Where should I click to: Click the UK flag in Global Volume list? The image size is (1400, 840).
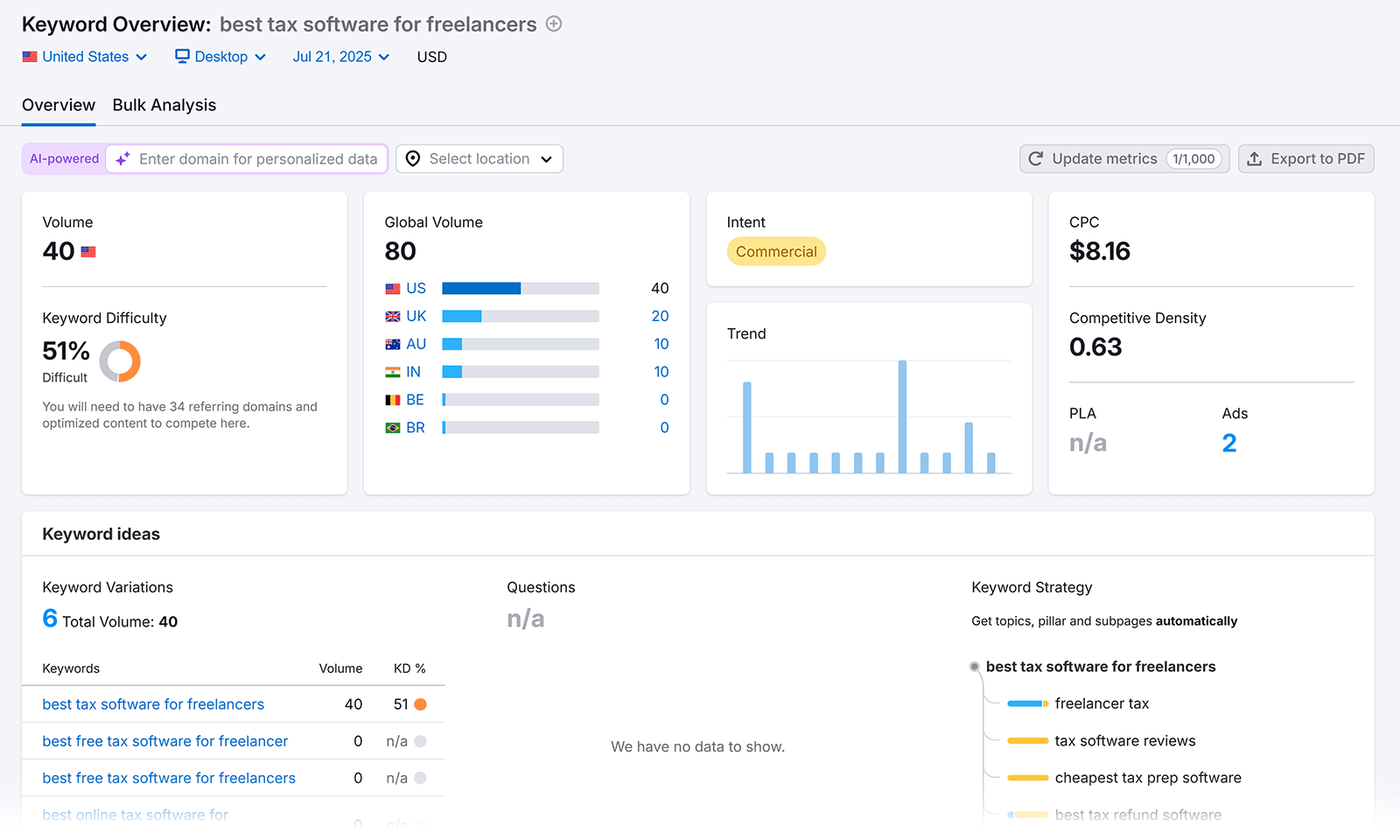point(393,316)
